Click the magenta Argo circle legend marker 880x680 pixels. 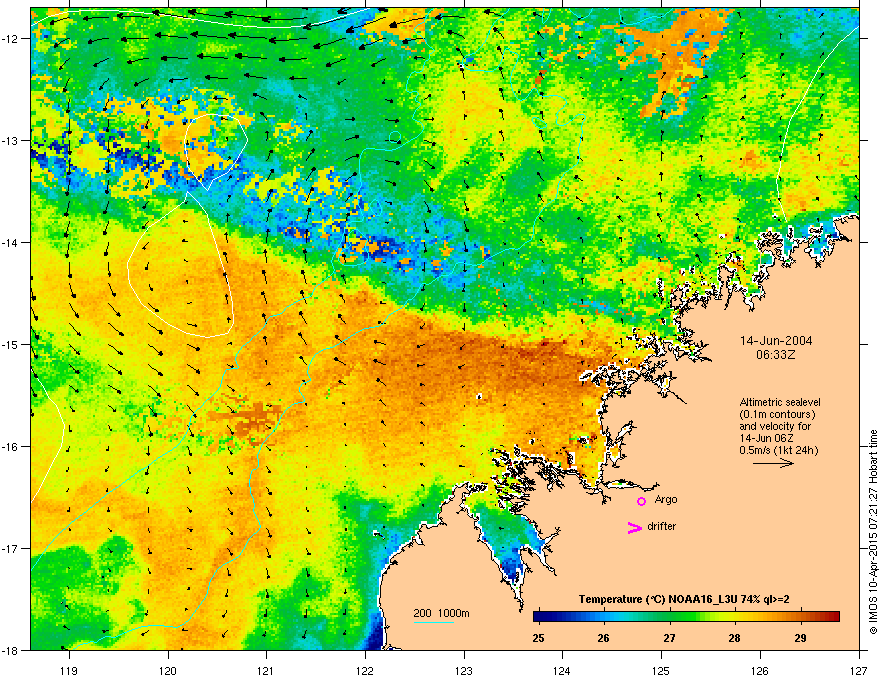[x=641, y=501]
